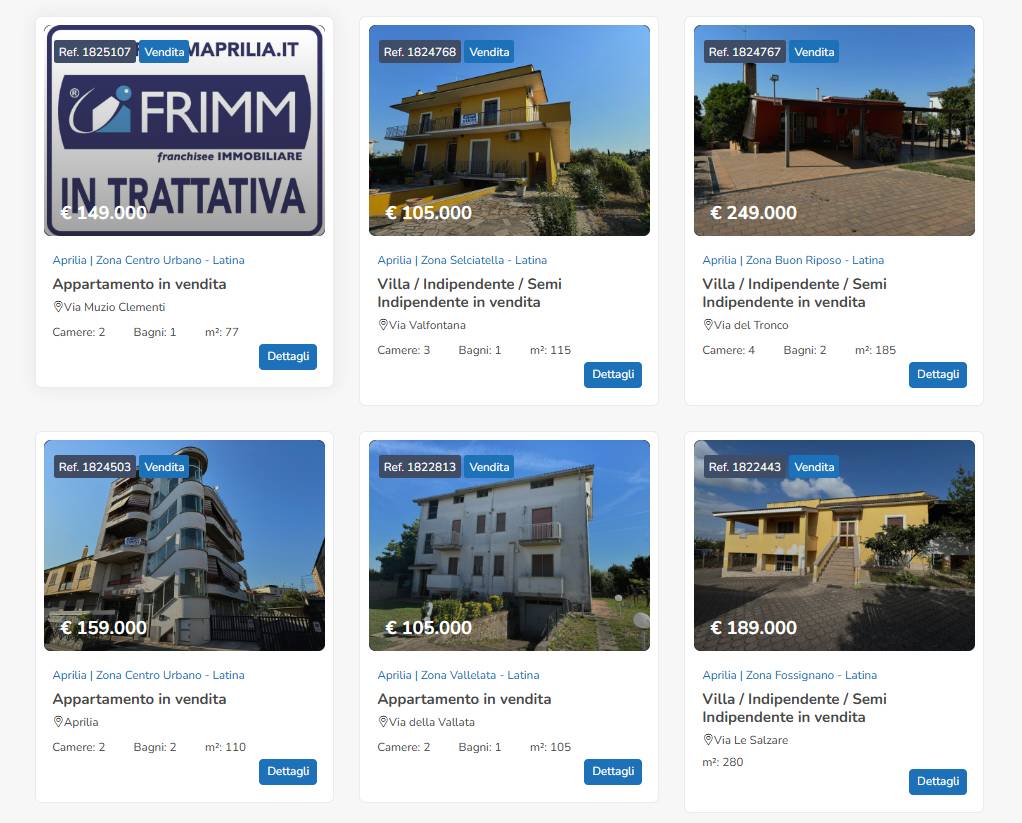Open Dettagli for Ref. 1824503 apartment
This screenshot has width=1022, height=823.
[x=287, y=772]
